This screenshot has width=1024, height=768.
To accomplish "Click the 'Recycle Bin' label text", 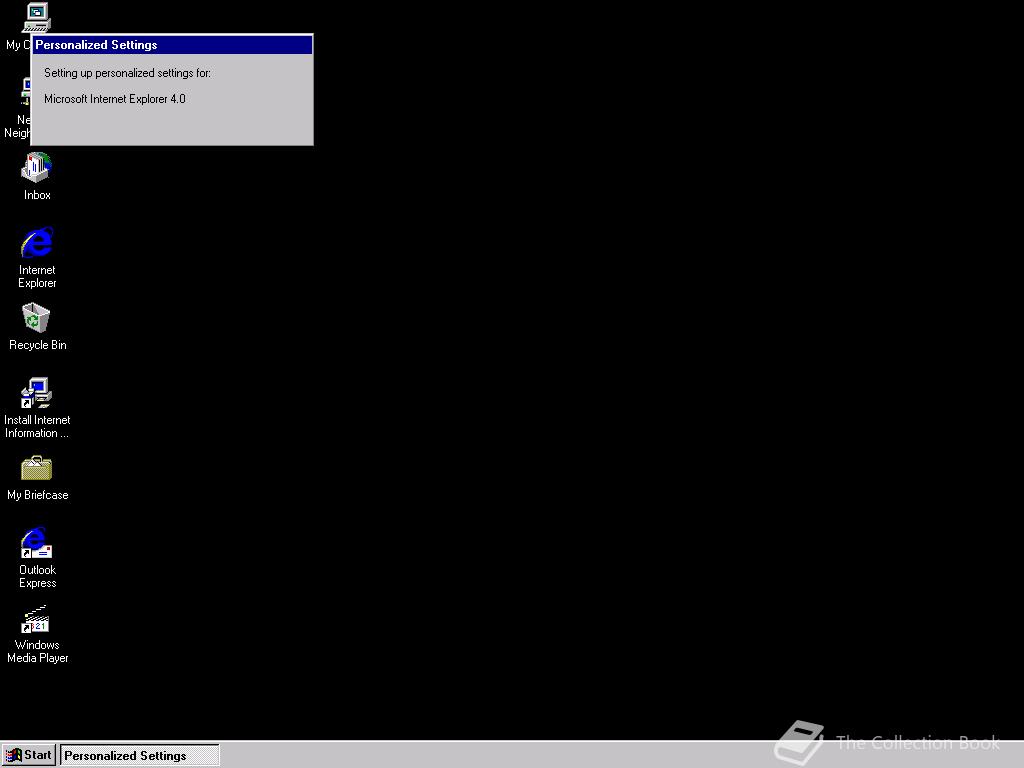I will tap(38, 345).
